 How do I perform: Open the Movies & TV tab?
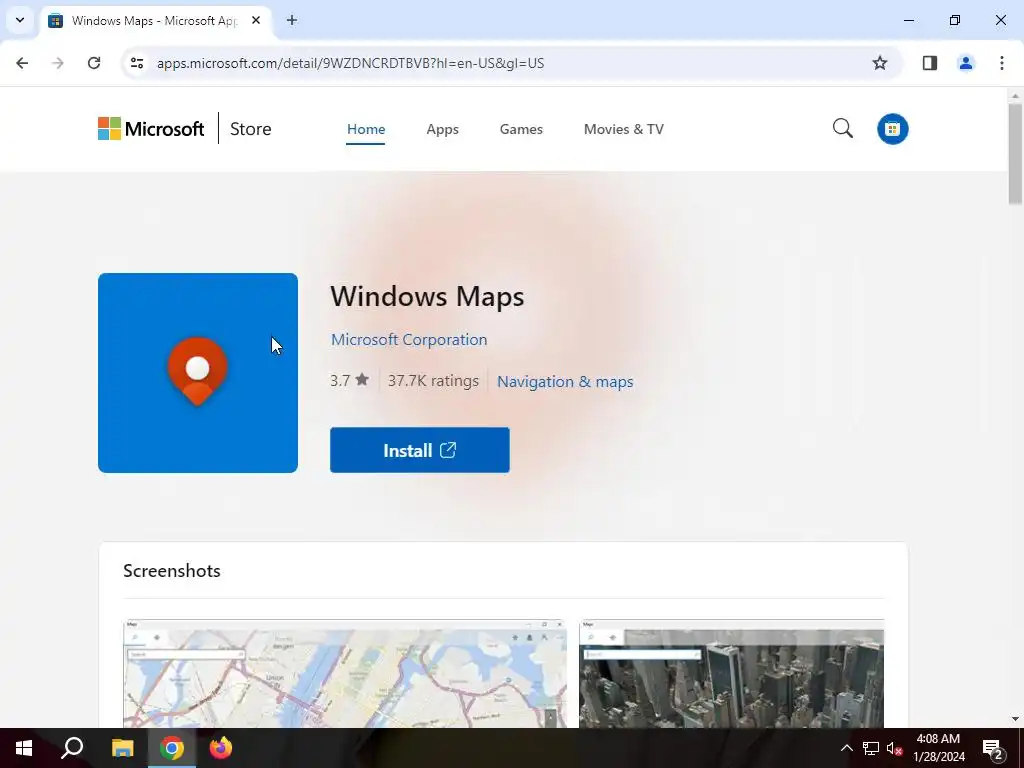point(624,129)
